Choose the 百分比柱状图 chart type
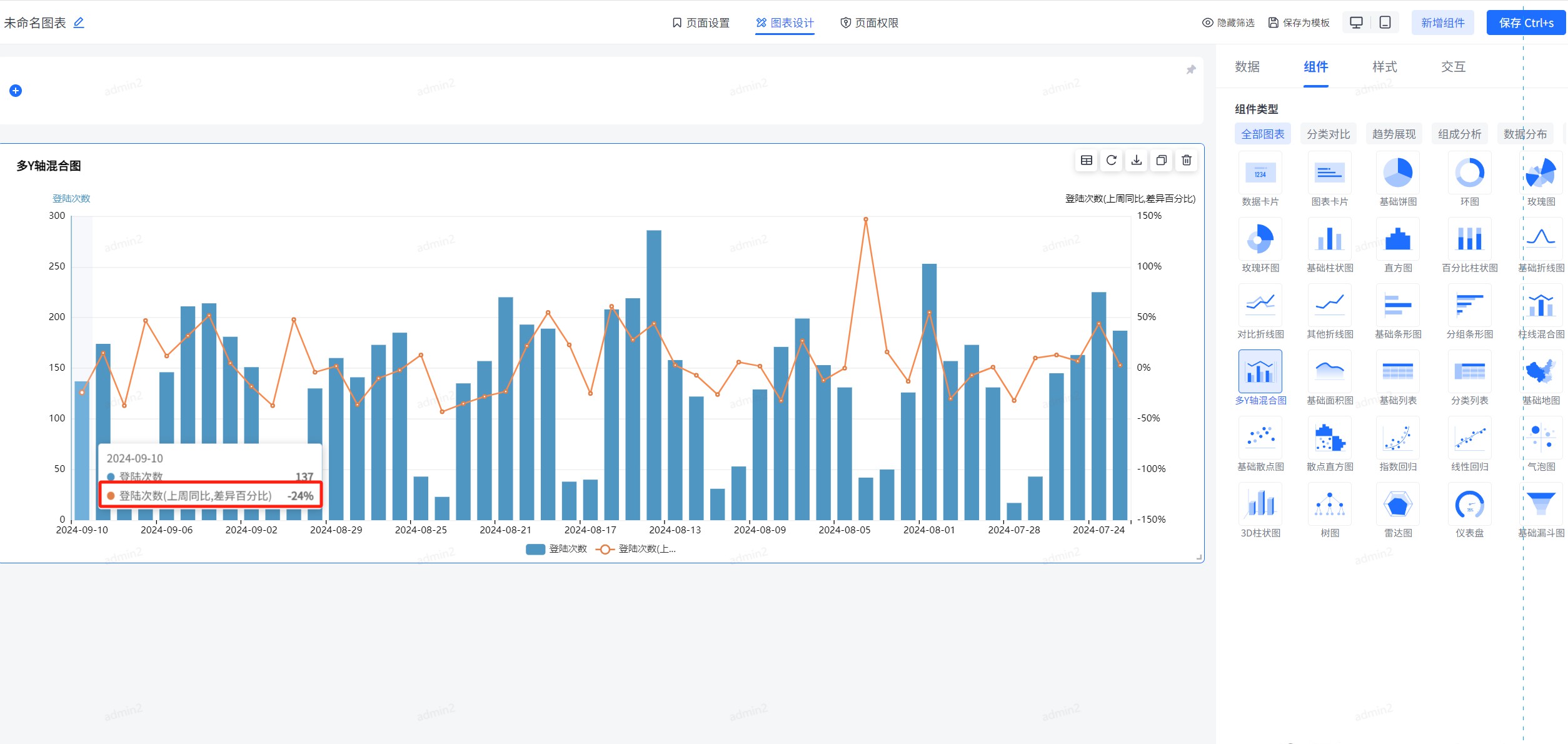Image resolution: width=1568 pixels, height=744 pixels. (1470, 246)
